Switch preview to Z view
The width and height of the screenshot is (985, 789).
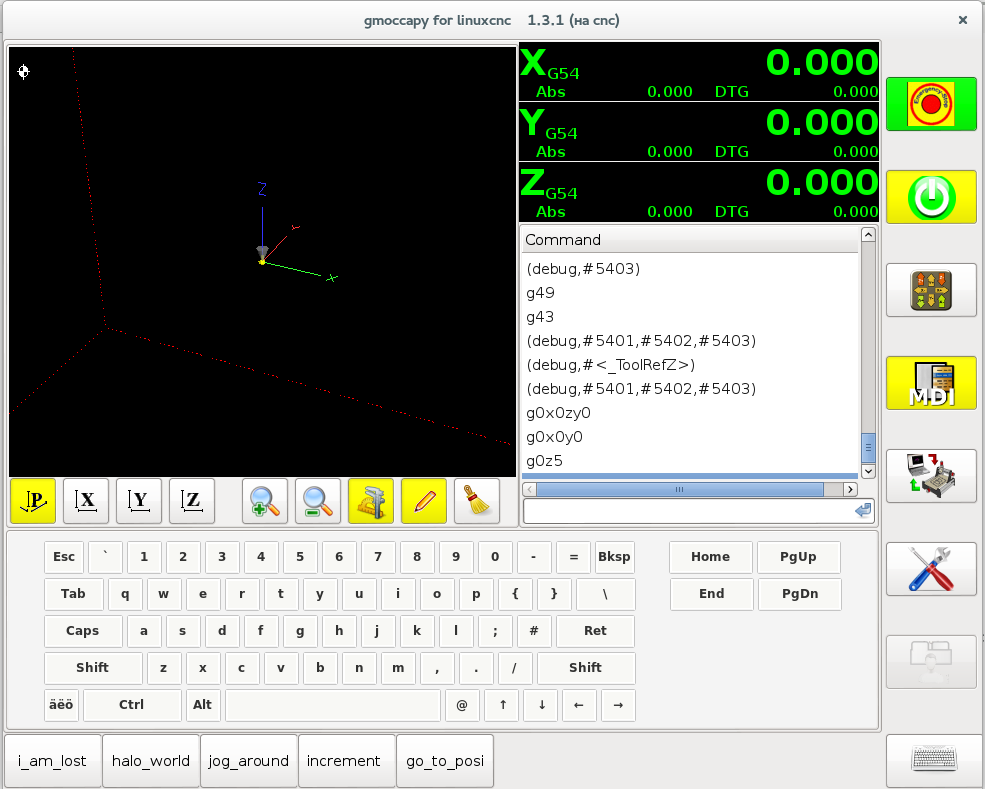coord(192,501)
